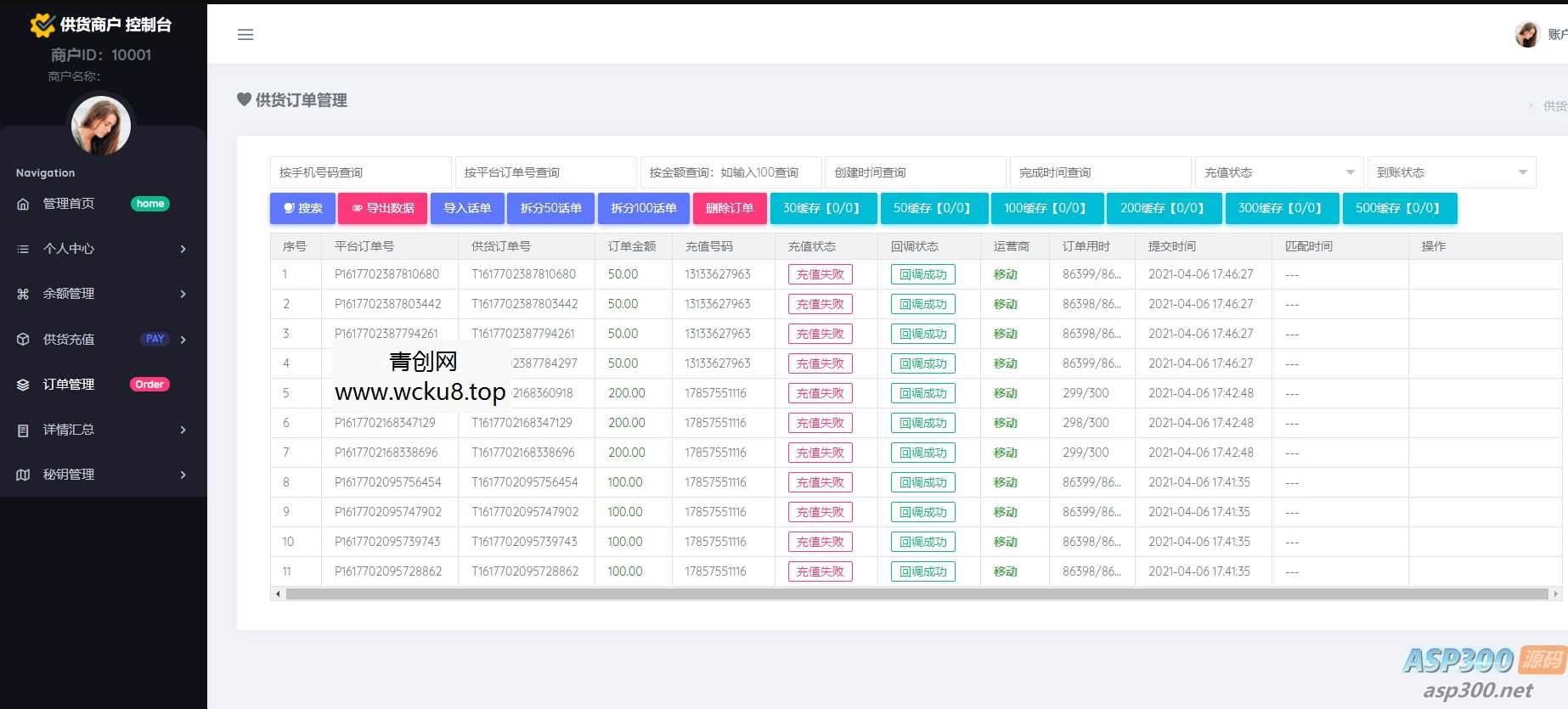The width and height of the screenshot is (1568, 709).
Task: Click the 导出数据 export button
Action: pos(383,208)
